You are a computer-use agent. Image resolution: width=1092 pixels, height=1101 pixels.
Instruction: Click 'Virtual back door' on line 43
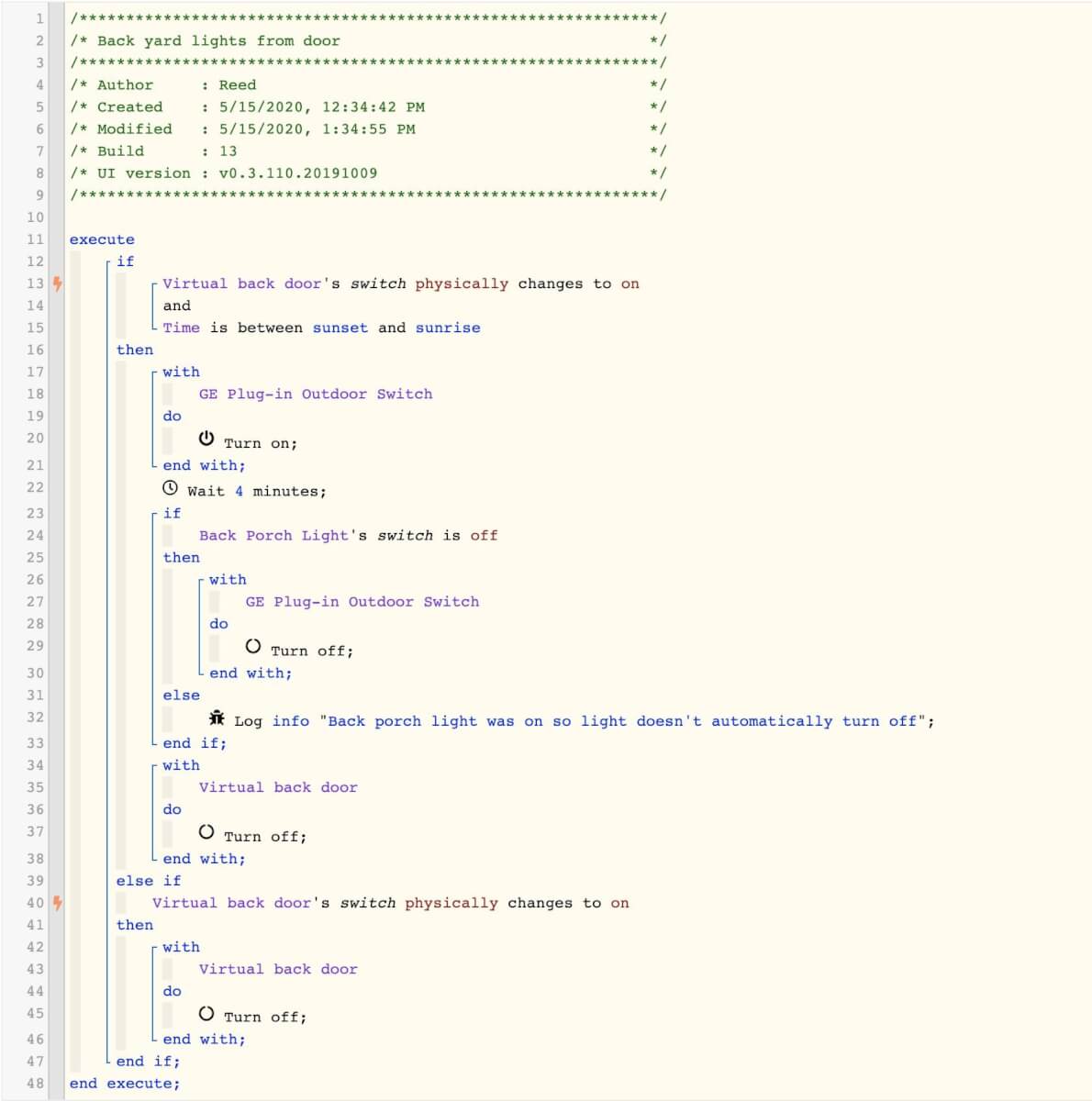coord(278,969)
